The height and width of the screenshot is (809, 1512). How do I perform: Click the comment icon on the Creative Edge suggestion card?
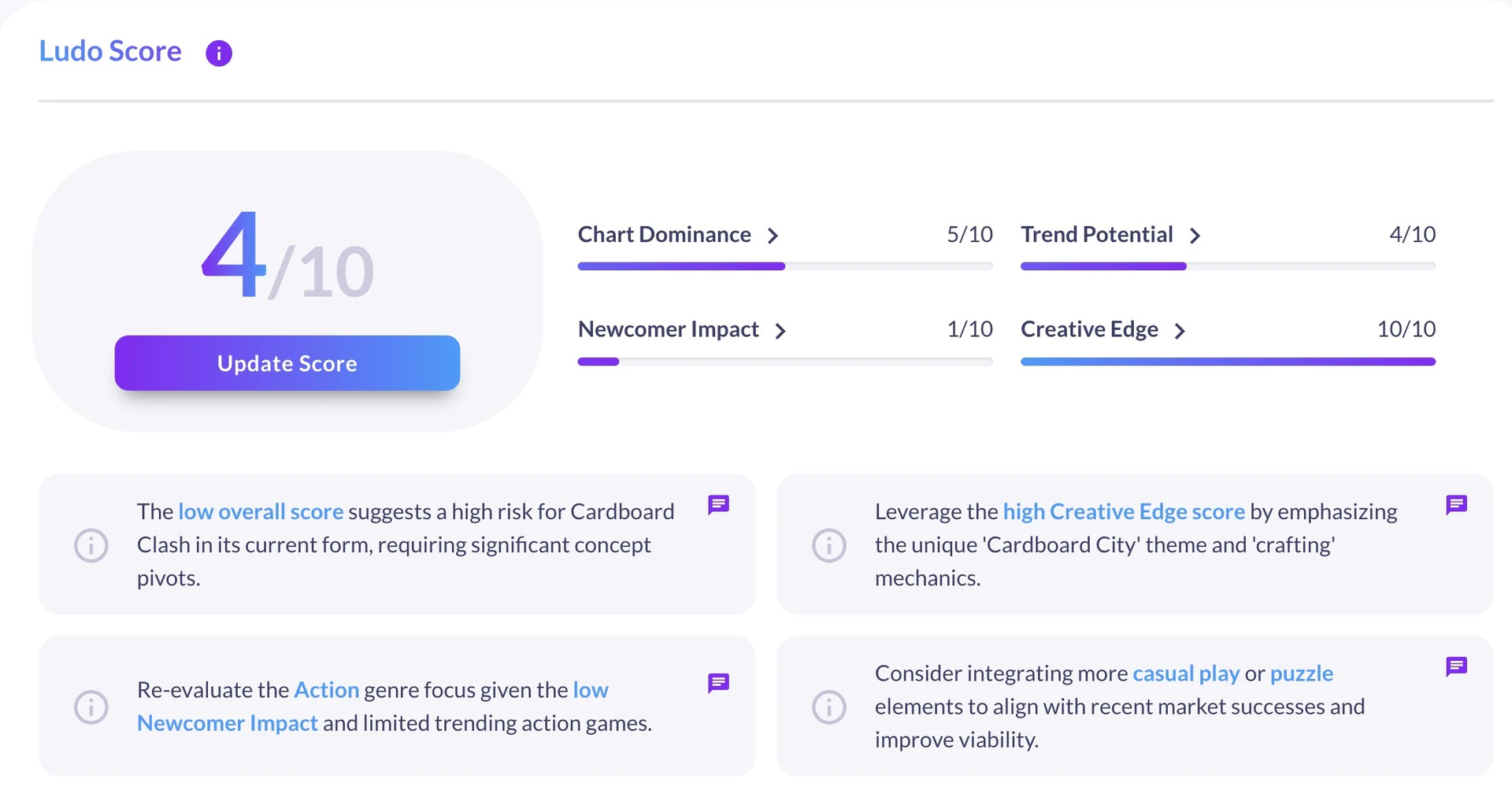[1456, 505]
